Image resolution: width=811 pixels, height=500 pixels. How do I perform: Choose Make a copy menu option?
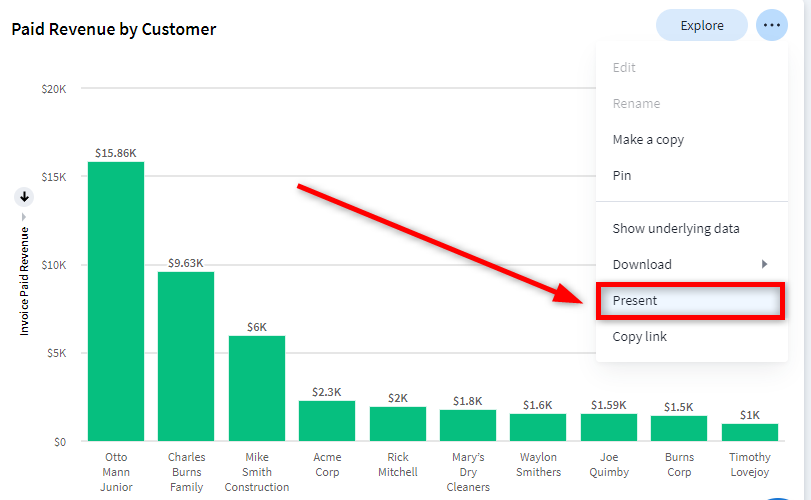point(648,140)
